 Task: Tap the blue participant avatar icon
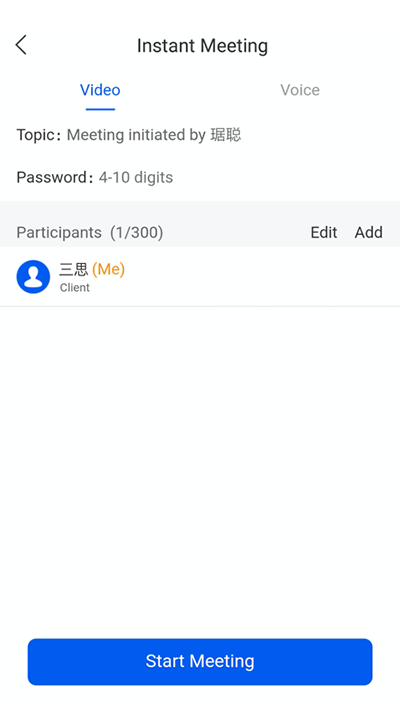coord(33,277)
